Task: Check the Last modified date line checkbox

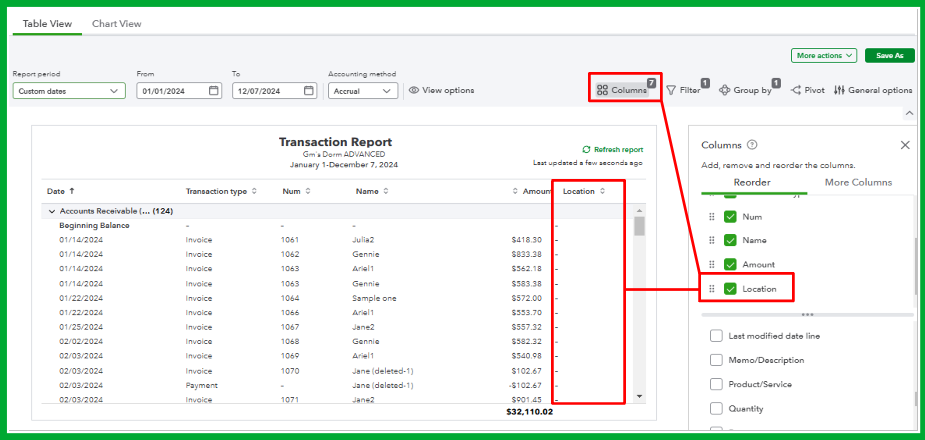Action: click(x=716, y=336)
